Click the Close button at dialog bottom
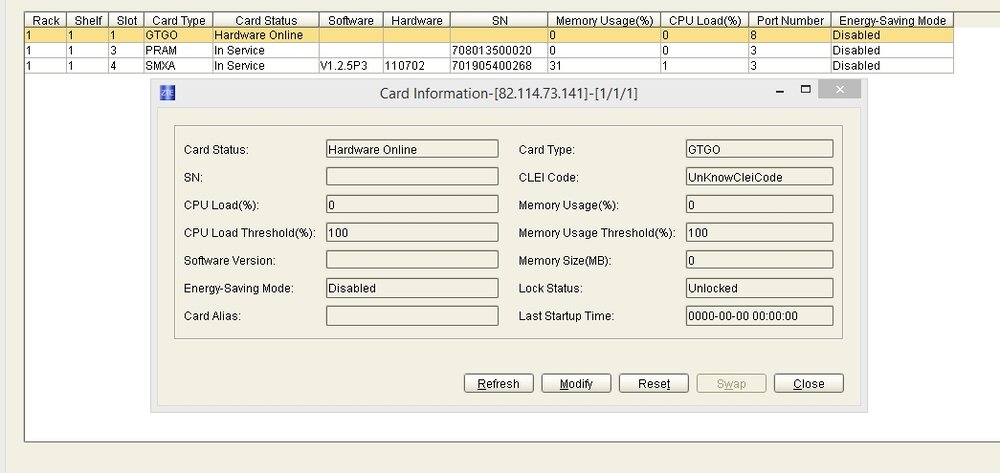 tap(808, 384)
